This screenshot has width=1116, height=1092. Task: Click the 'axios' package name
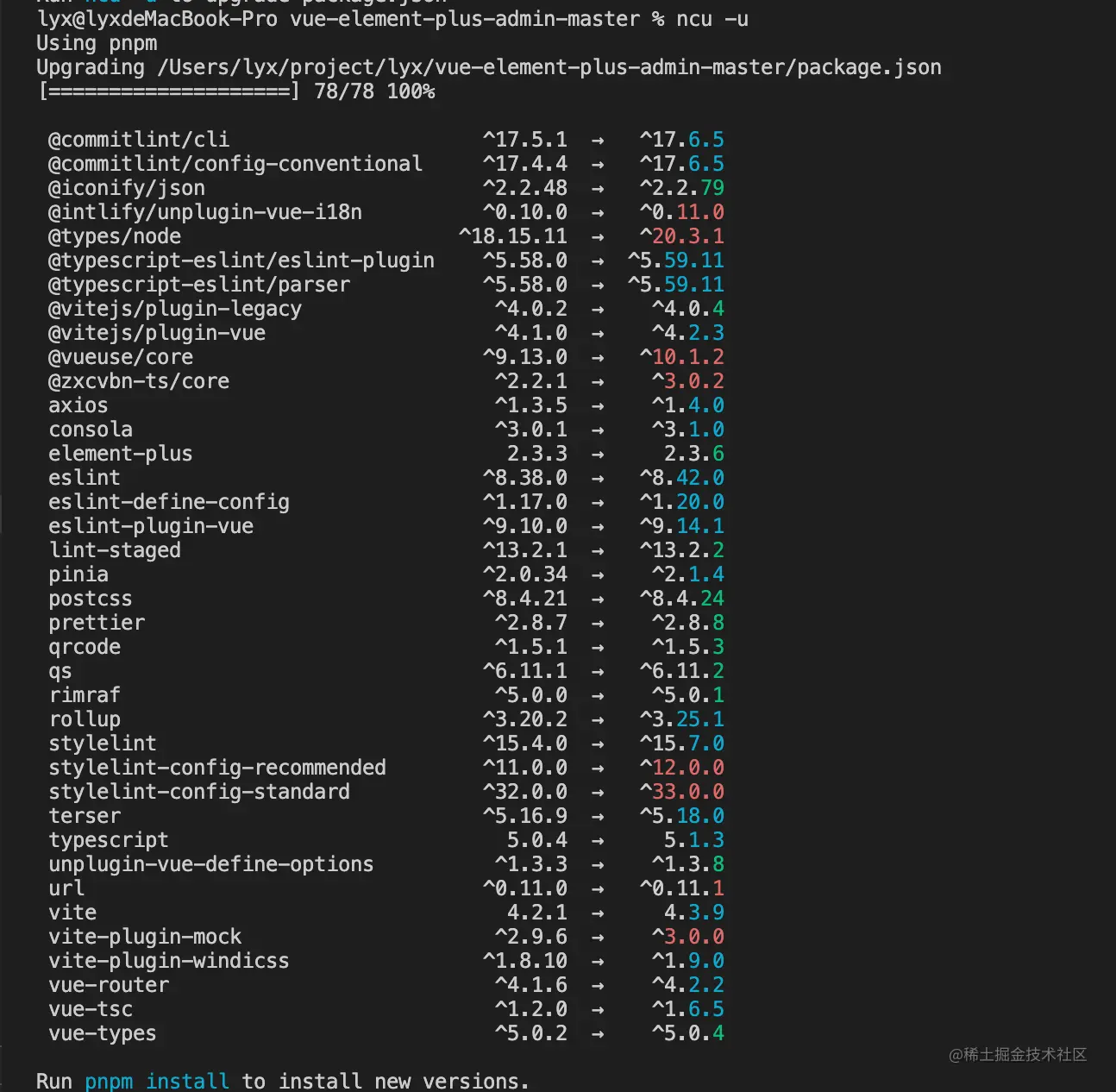point(78,405)
